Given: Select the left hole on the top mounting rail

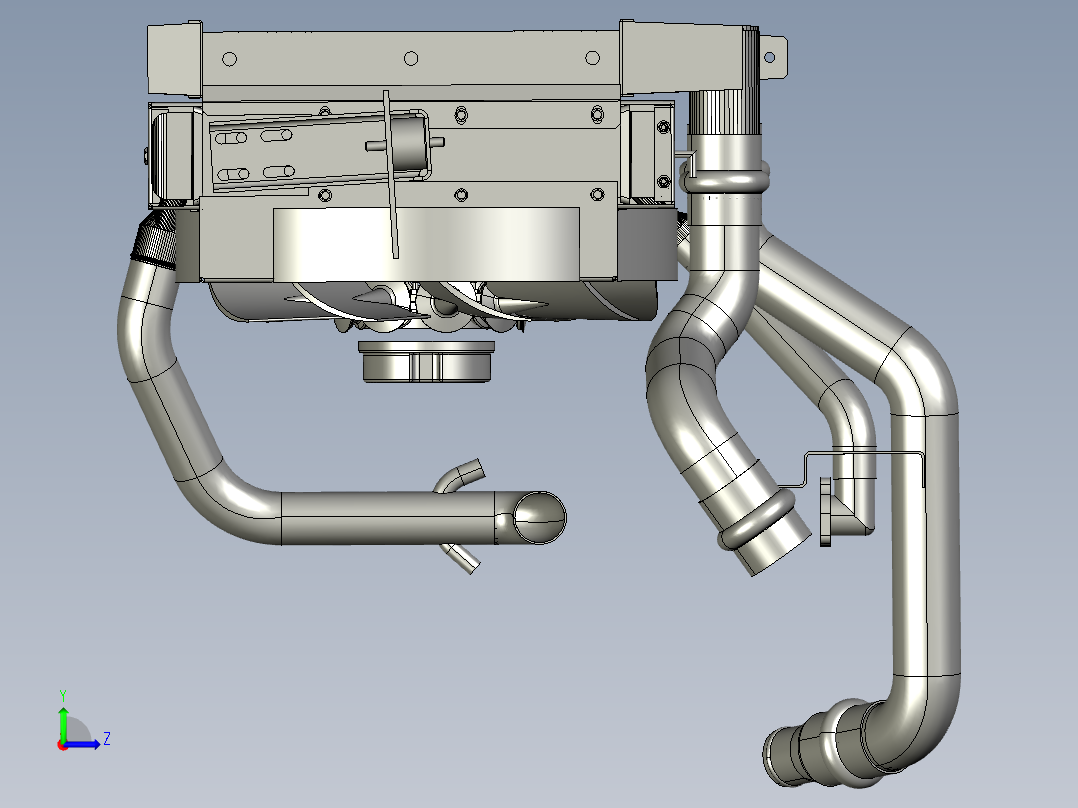Looking at the screenshot, I should point(230,59).
